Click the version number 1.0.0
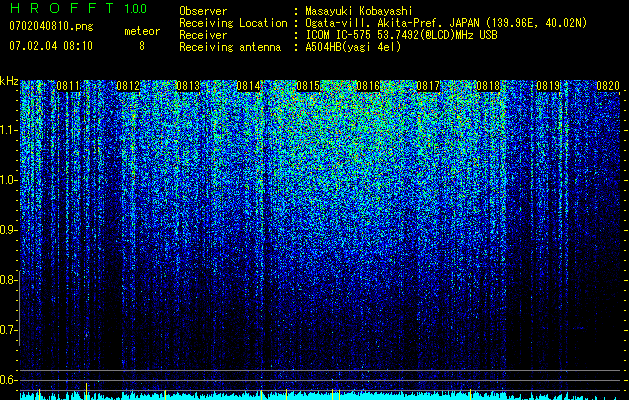The width and height of the screenshot is (629, 400). click(136, 9)
